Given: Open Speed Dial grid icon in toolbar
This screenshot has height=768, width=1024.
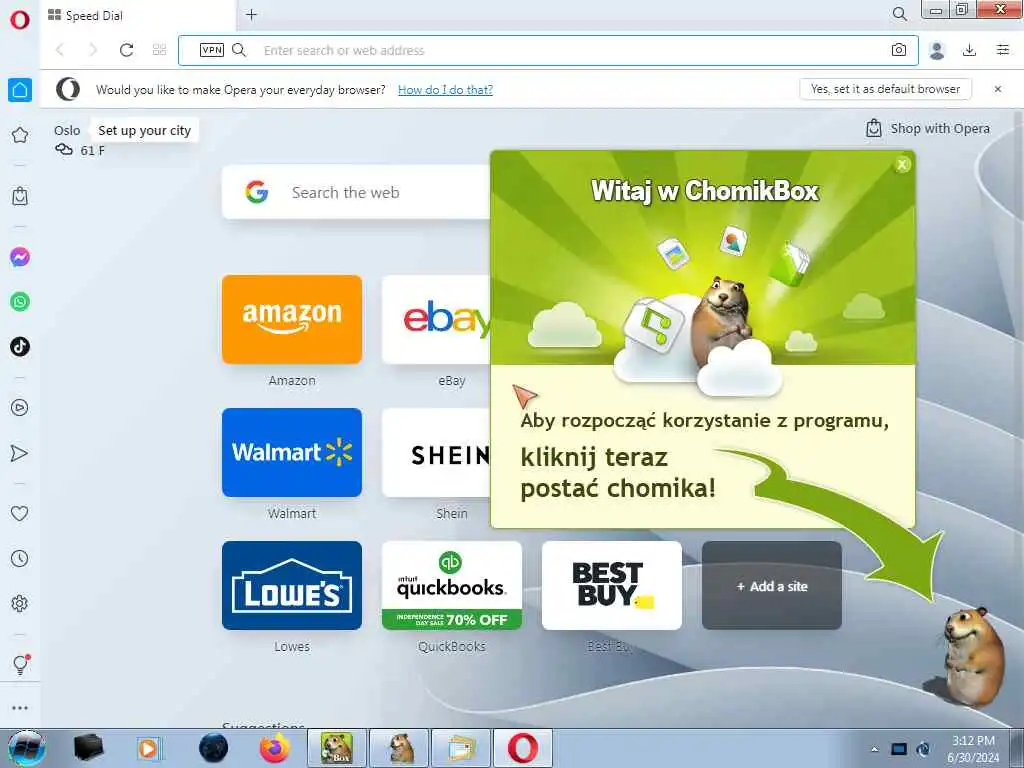Looking at the screenshot, I should (x=159, y=50).
